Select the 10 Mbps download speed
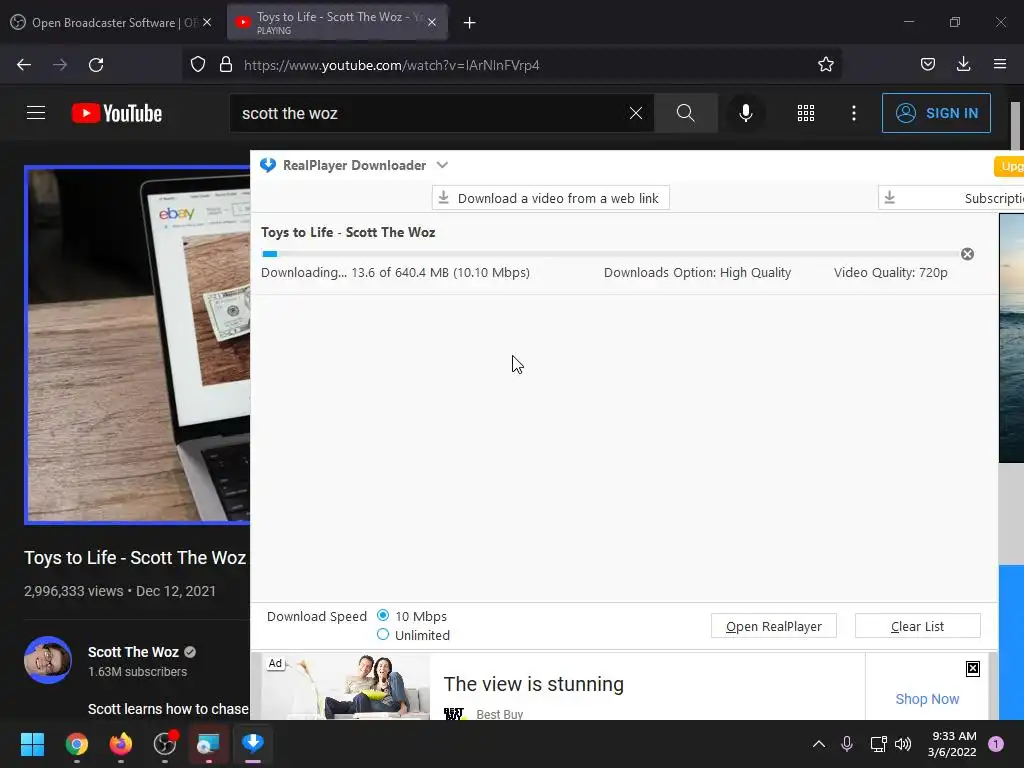The width and height of the screenshot is (1024, 768). tap(383, 615)
